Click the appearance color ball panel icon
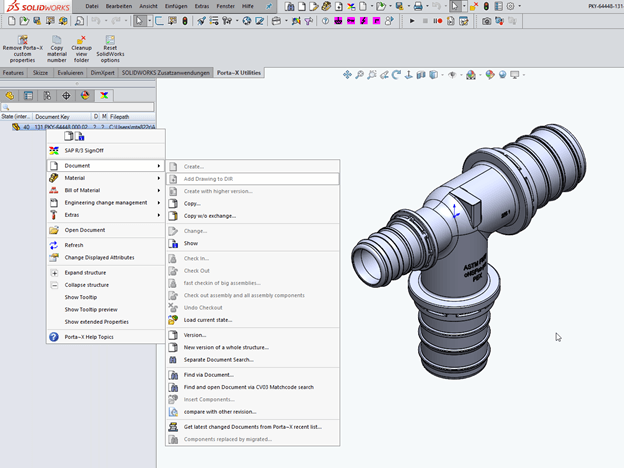 [85, 96]
